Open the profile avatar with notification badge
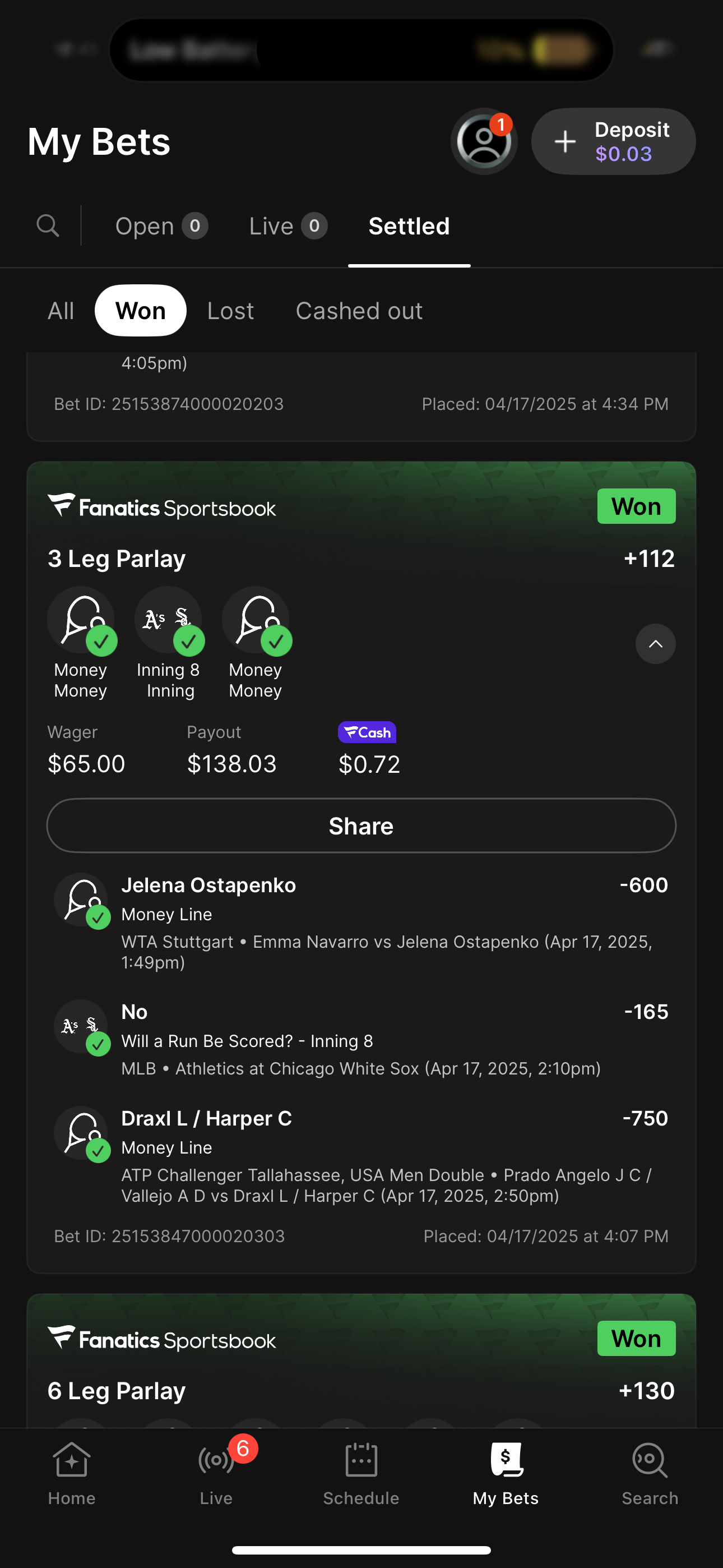723x1568 pixels. point(484,141)
